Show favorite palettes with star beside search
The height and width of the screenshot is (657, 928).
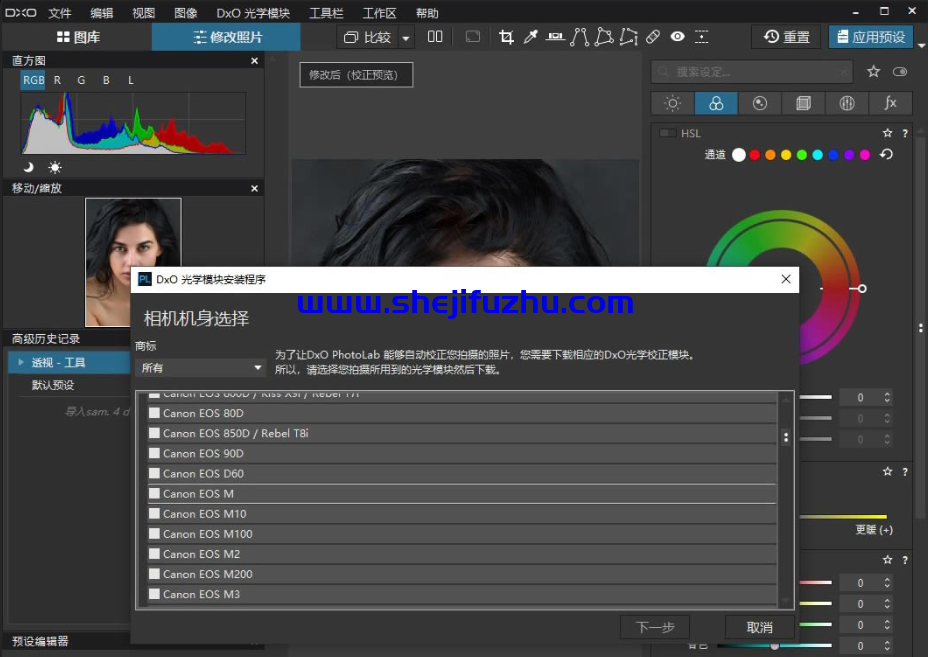click(873, 72)
